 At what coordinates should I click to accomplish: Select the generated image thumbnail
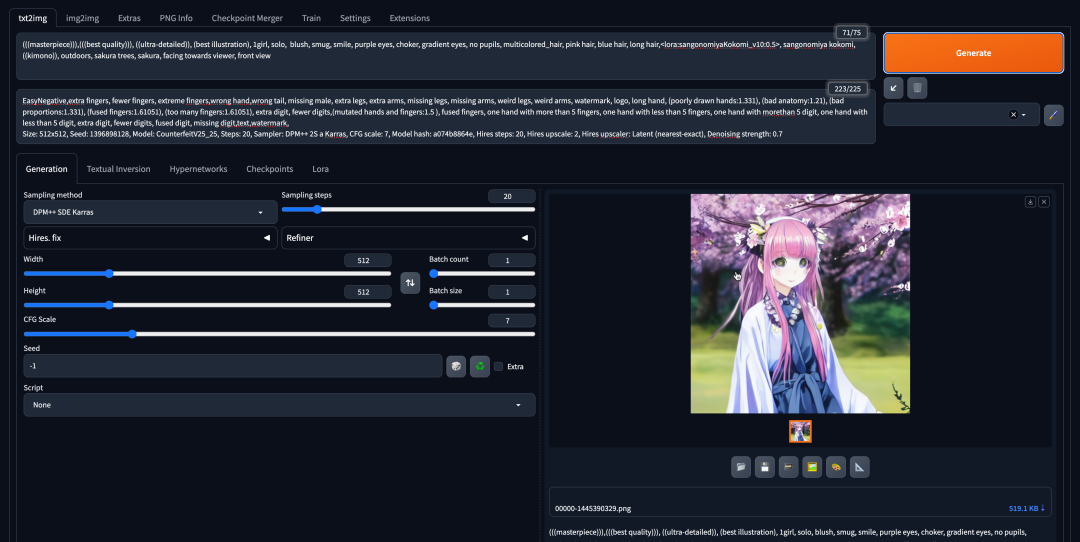click(800, 431)
